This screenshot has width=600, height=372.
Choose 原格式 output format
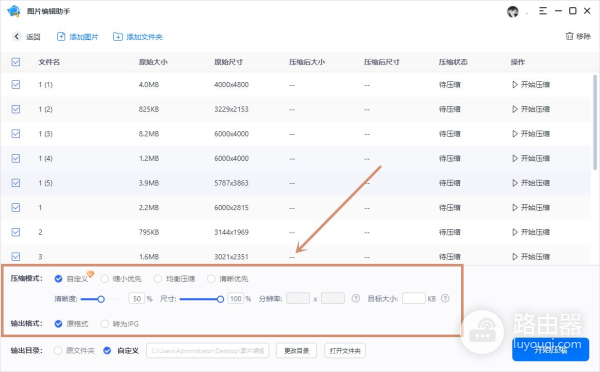[58, 324]
